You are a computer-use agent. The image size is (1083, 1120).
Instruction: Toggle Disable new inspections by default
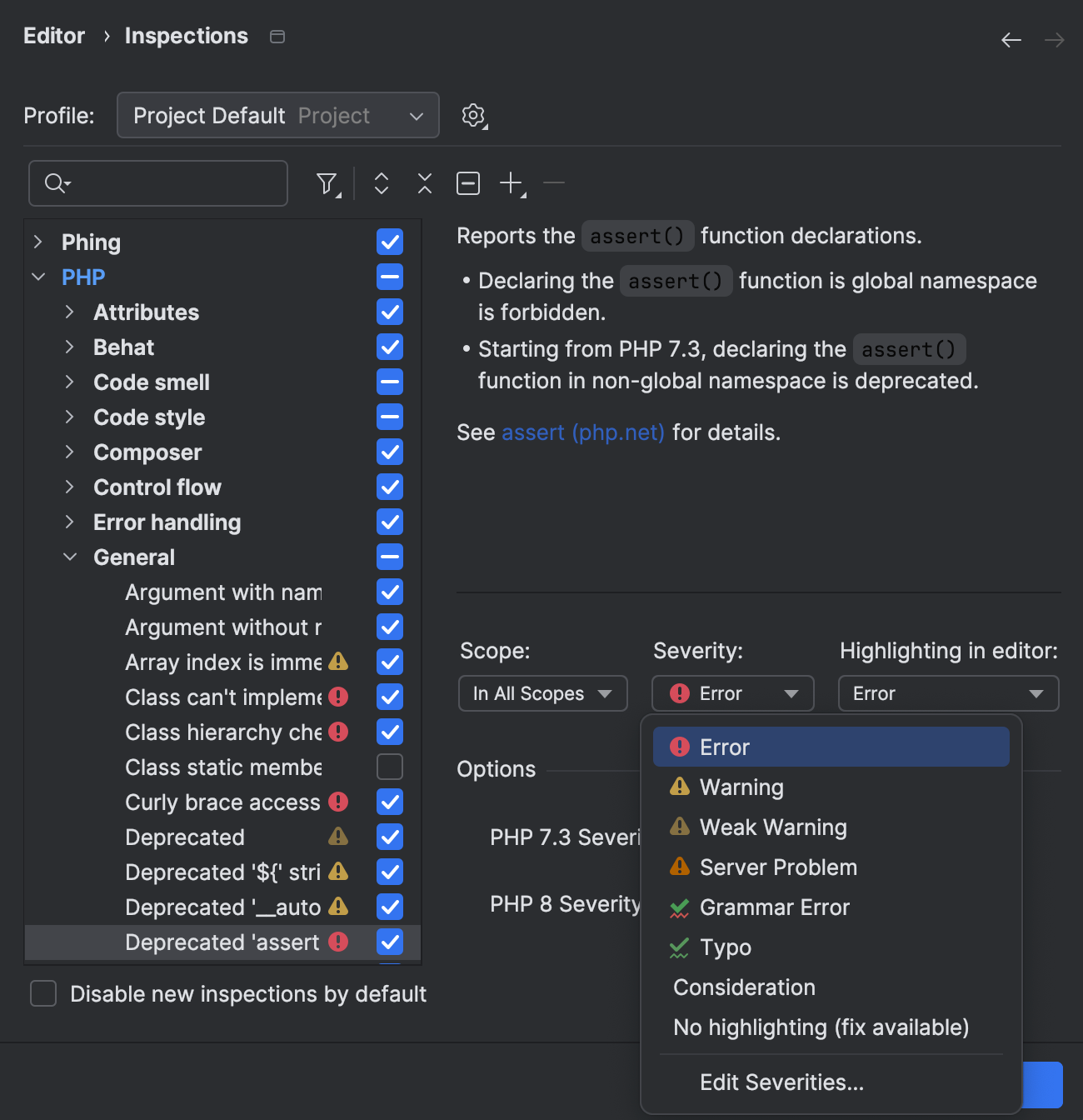[x=43, y=993]
